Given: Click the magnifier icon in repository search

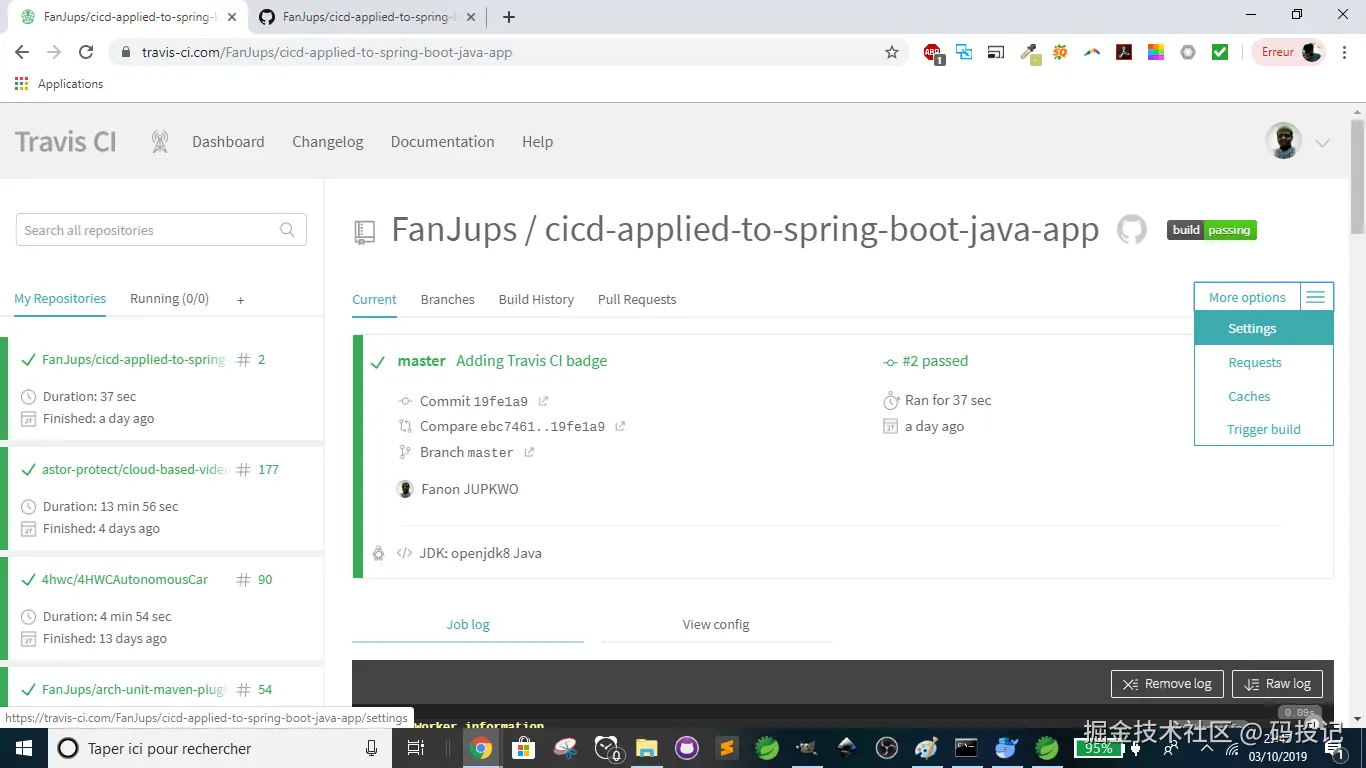Looking at the screenshot, I should 287,230.
